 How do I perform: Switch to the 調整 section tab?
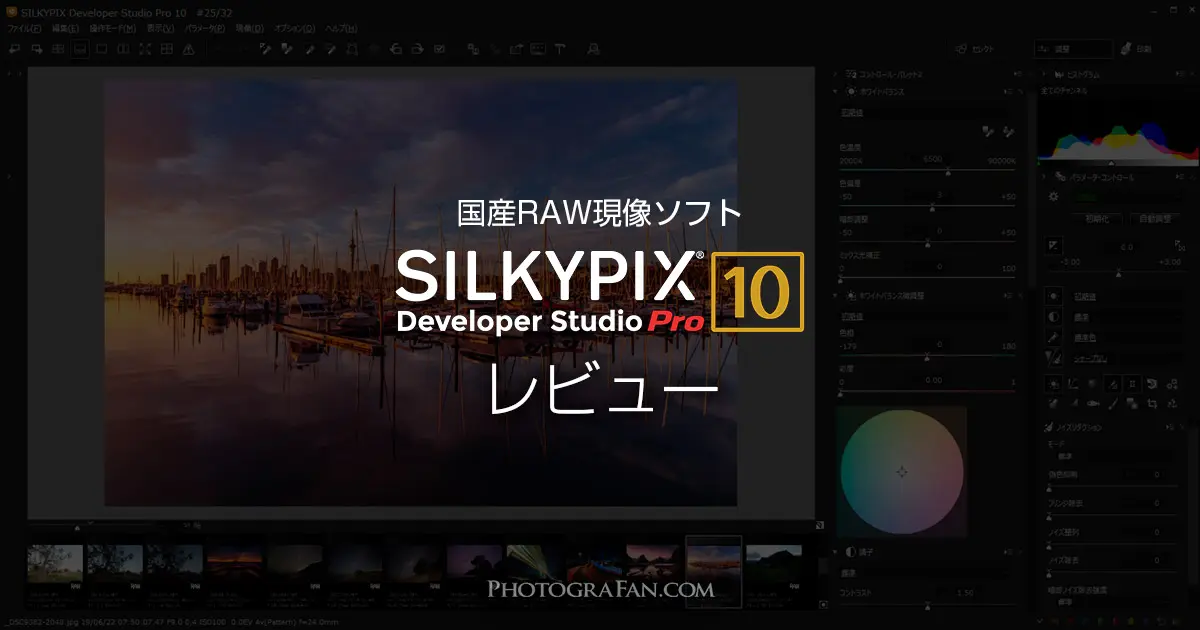point(1073,49)
